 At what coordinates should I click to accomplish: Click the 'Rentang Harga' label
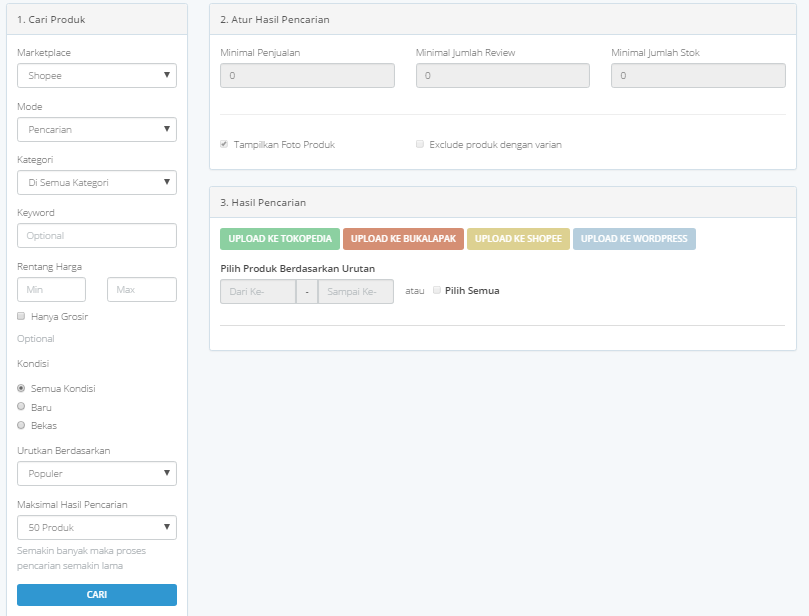click(x=50, y=267)
